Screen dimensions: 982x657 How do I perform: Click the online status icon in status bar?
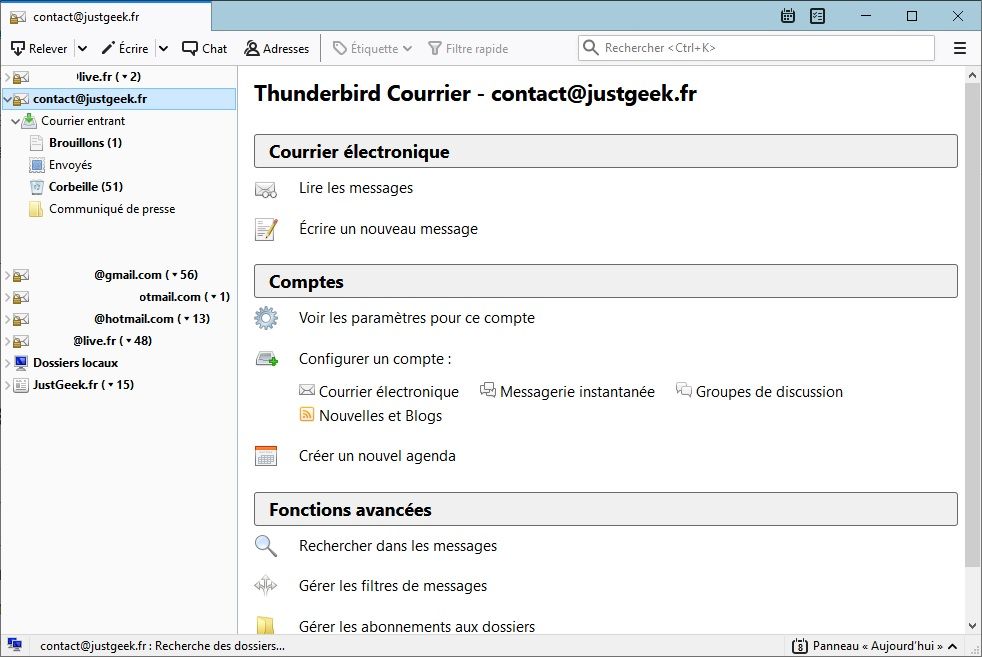coord(14,645)
